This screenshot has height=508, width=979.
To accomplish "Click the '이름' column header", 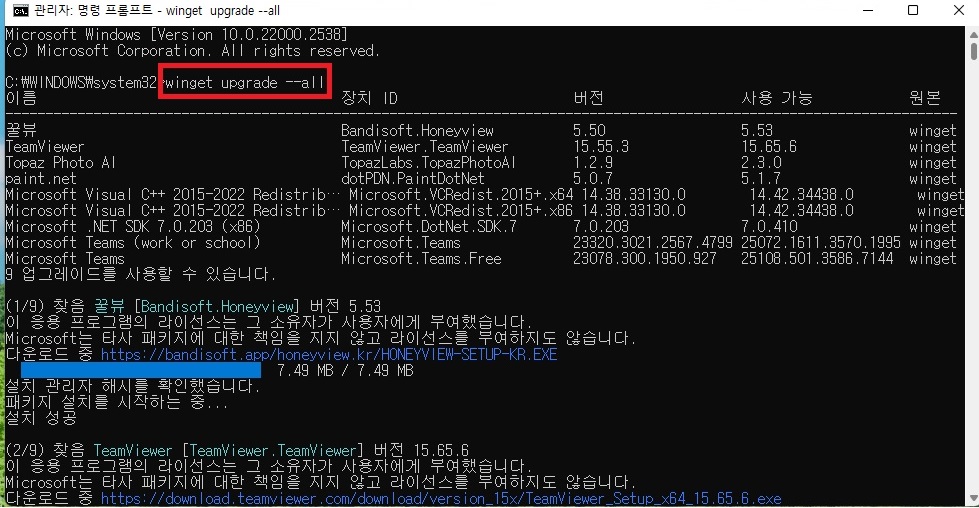I will click(x=21, y=98).
